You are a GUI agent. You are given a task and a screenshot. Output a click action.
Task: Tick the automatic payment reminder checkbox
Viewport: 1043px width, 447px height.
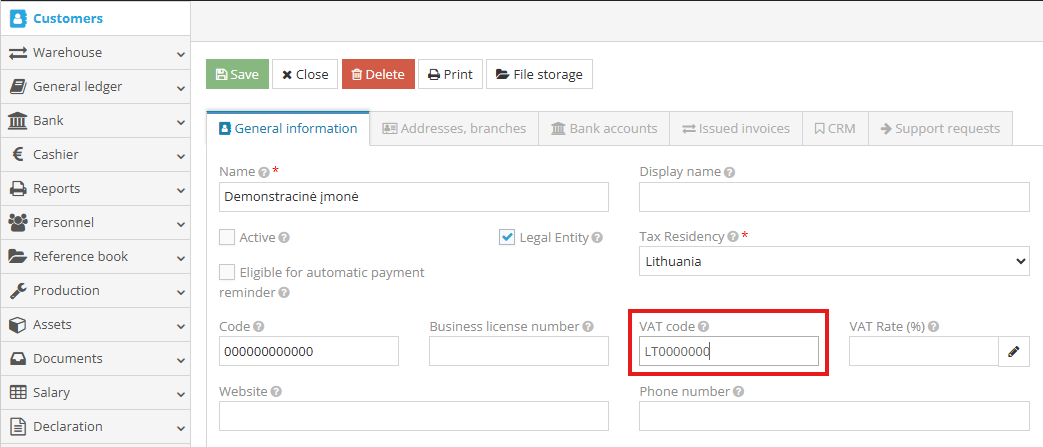[x=227, y=272]
